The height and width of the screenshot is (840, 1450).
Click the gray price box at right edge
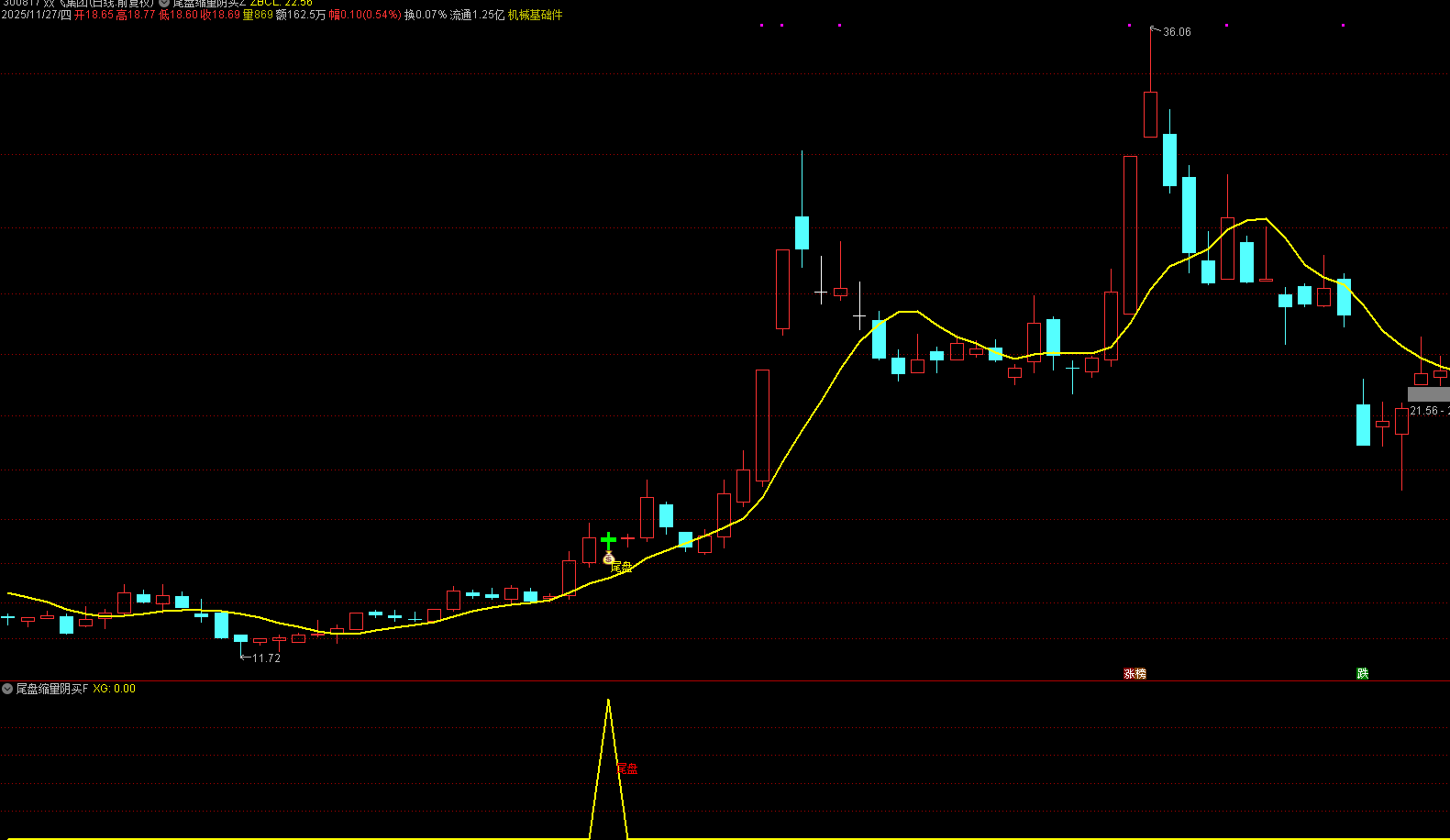coord(1429,394)
